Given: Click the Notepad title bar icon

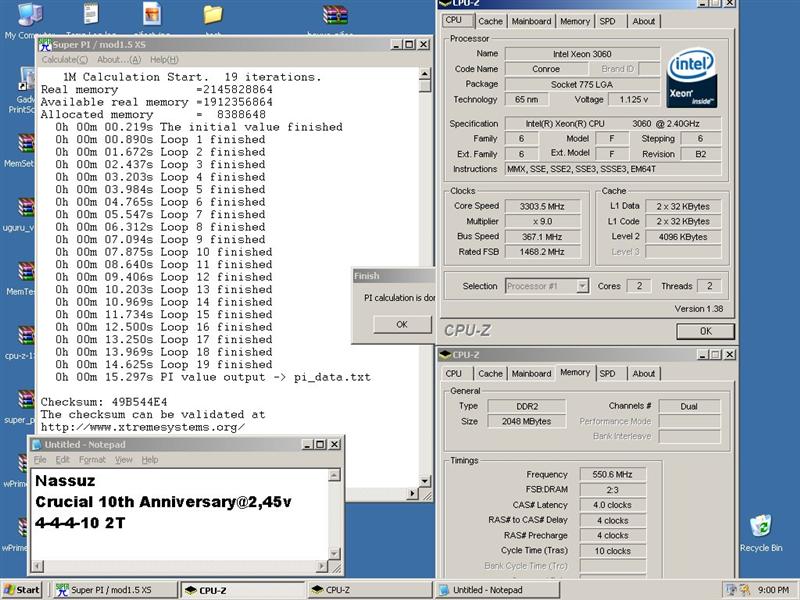Looking at the screenshot, I should tap(37, 444).
